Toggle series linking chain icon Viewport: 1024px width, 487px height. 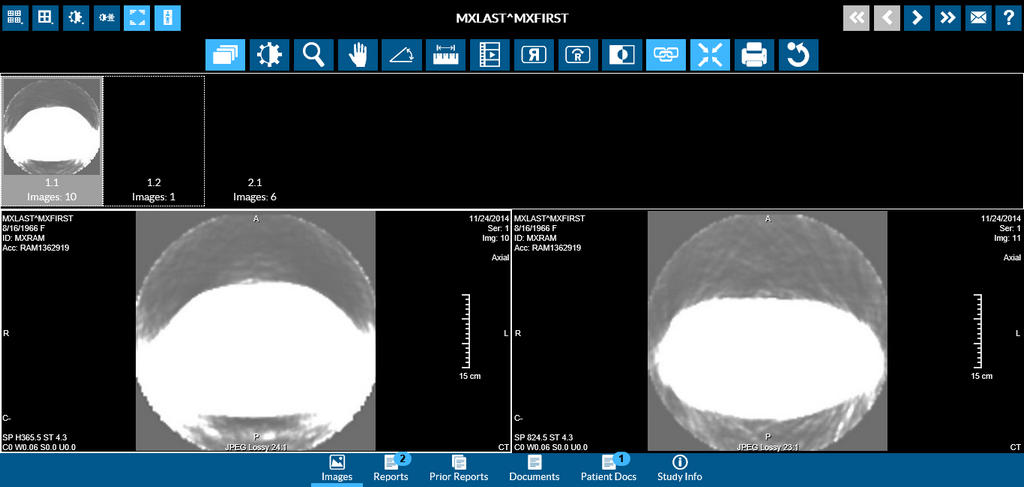tap(666, 55)
